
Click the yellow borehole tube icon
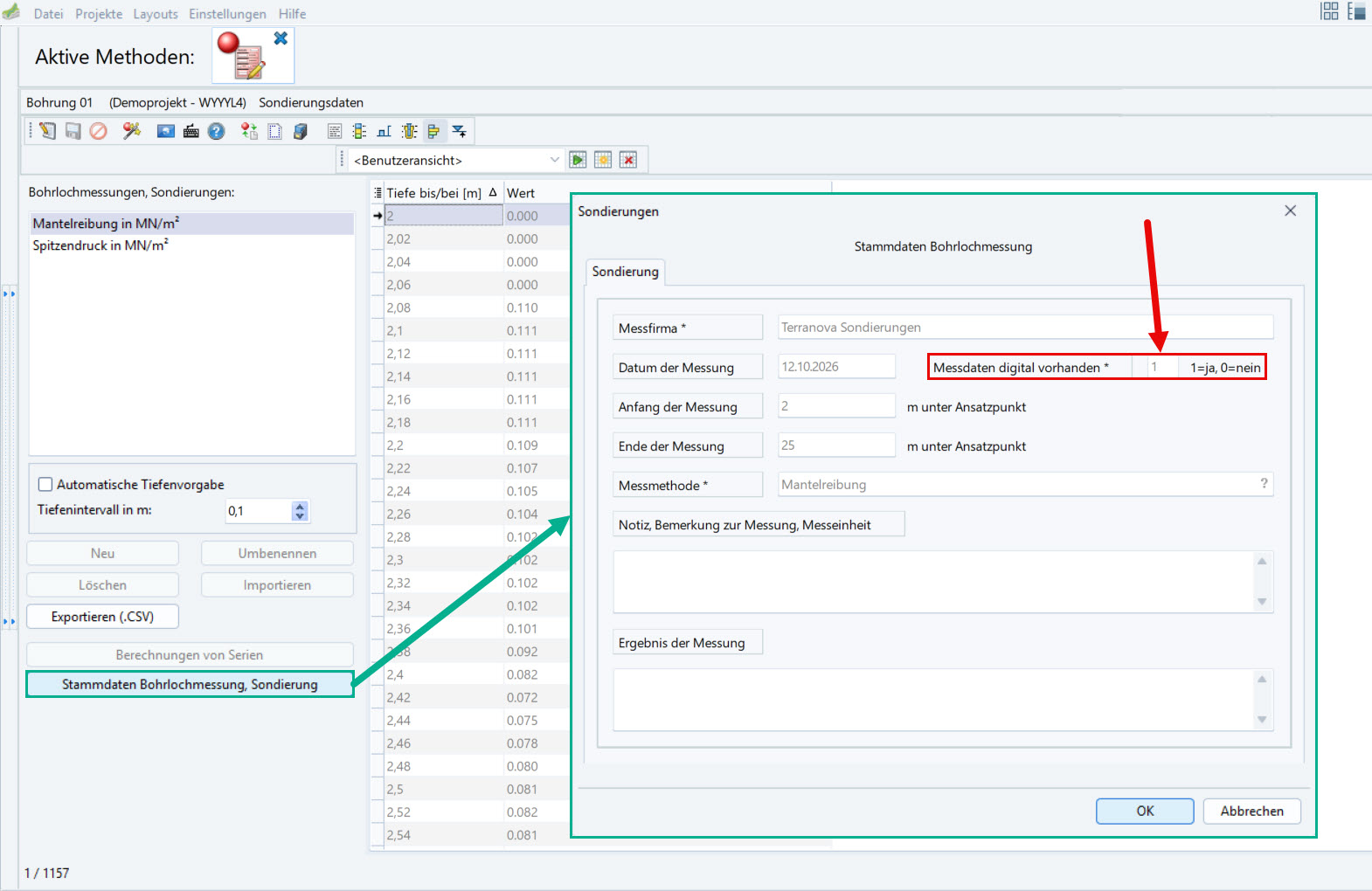tap(409, 131)
